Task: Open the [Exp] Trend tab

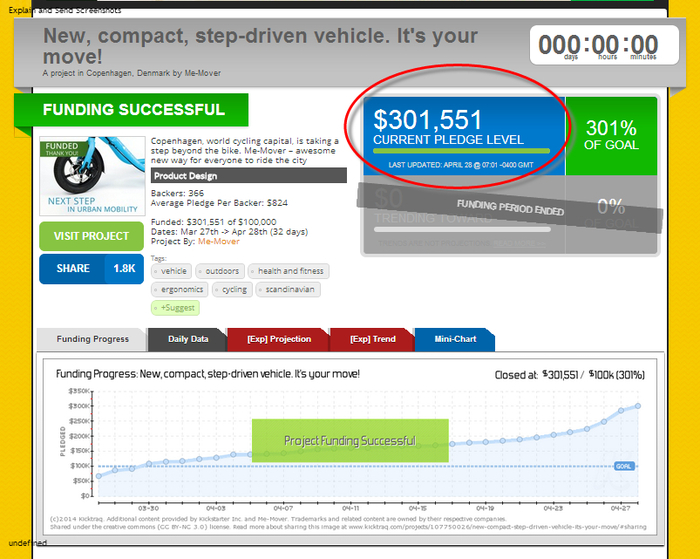Action: point(373,339)
